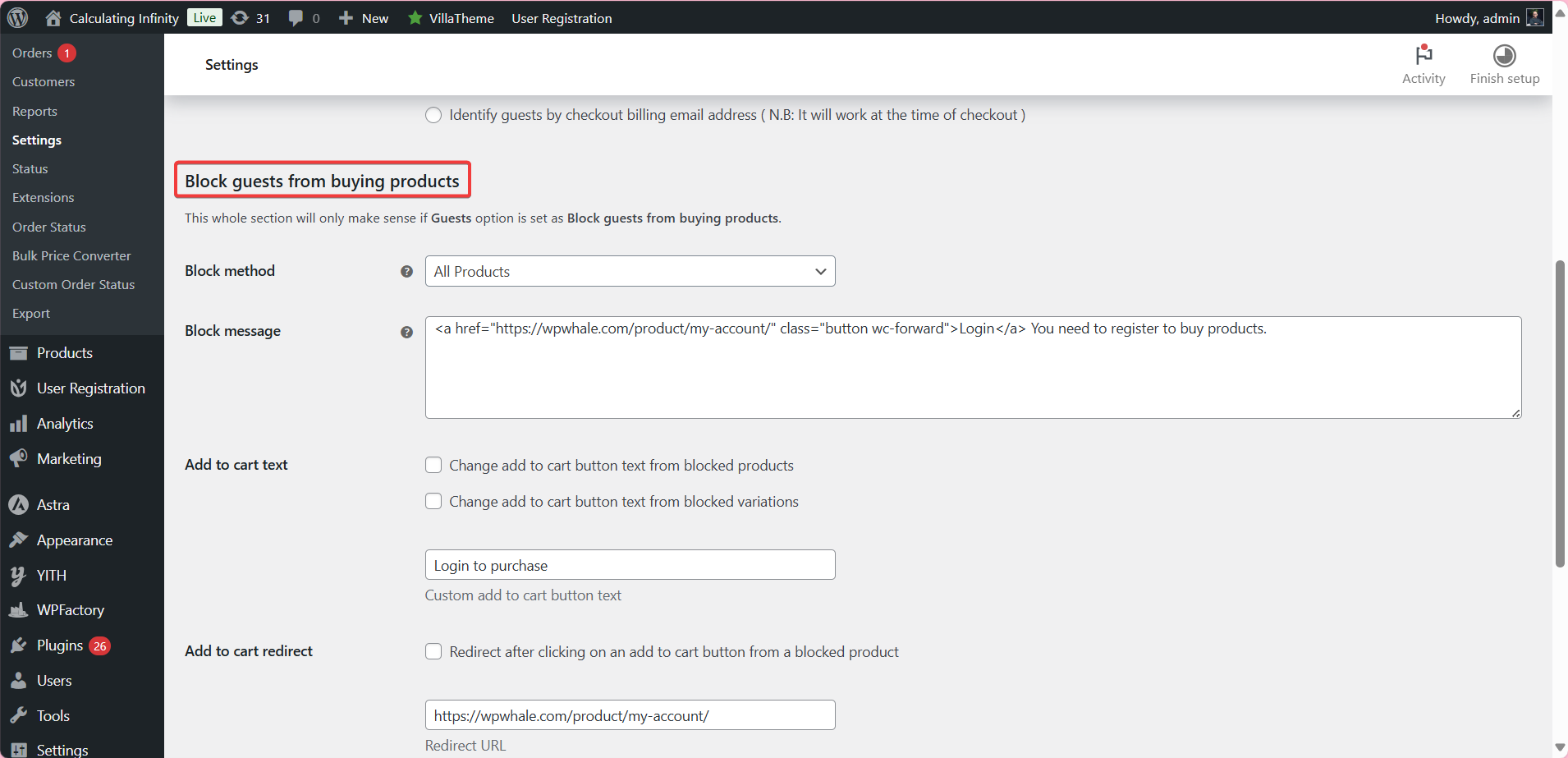
Task: Click the Orders count badge 1
Action: 67,53
